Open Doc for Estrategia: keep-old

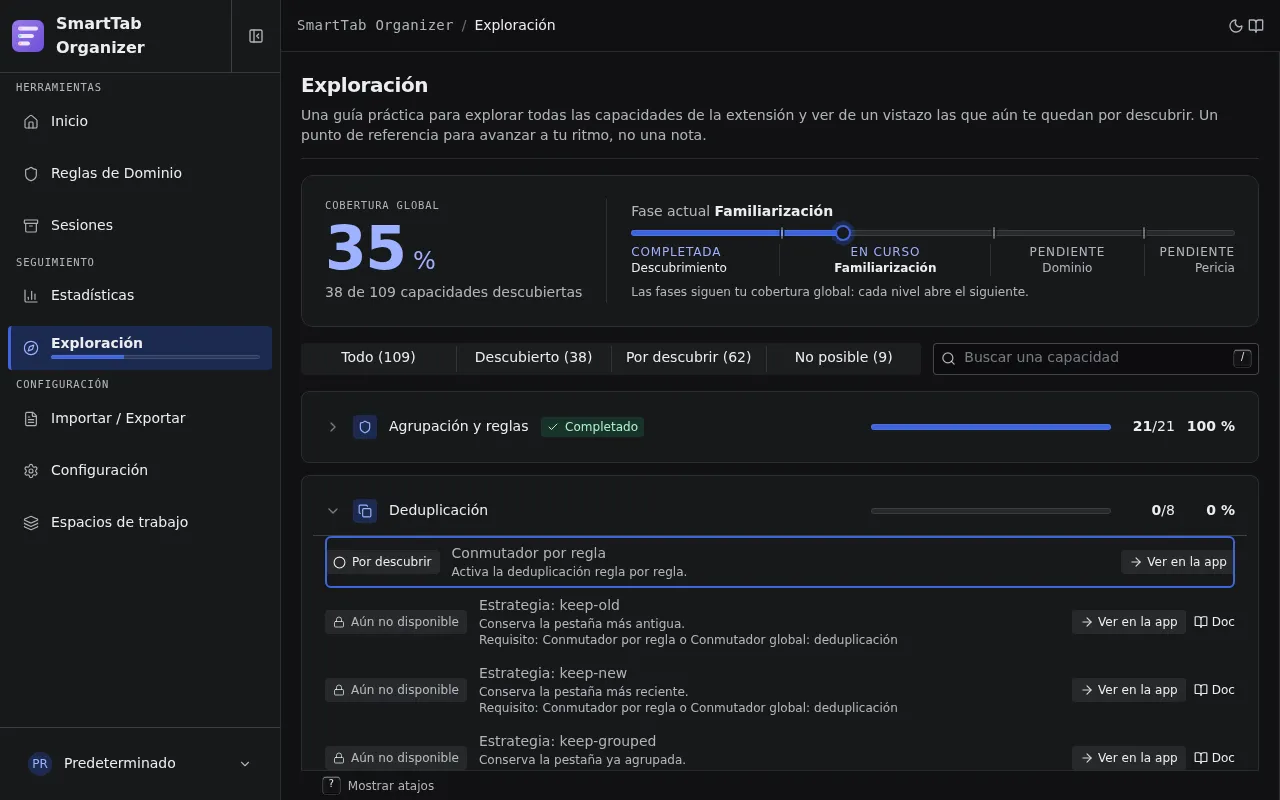click(x=1214, y=622)
